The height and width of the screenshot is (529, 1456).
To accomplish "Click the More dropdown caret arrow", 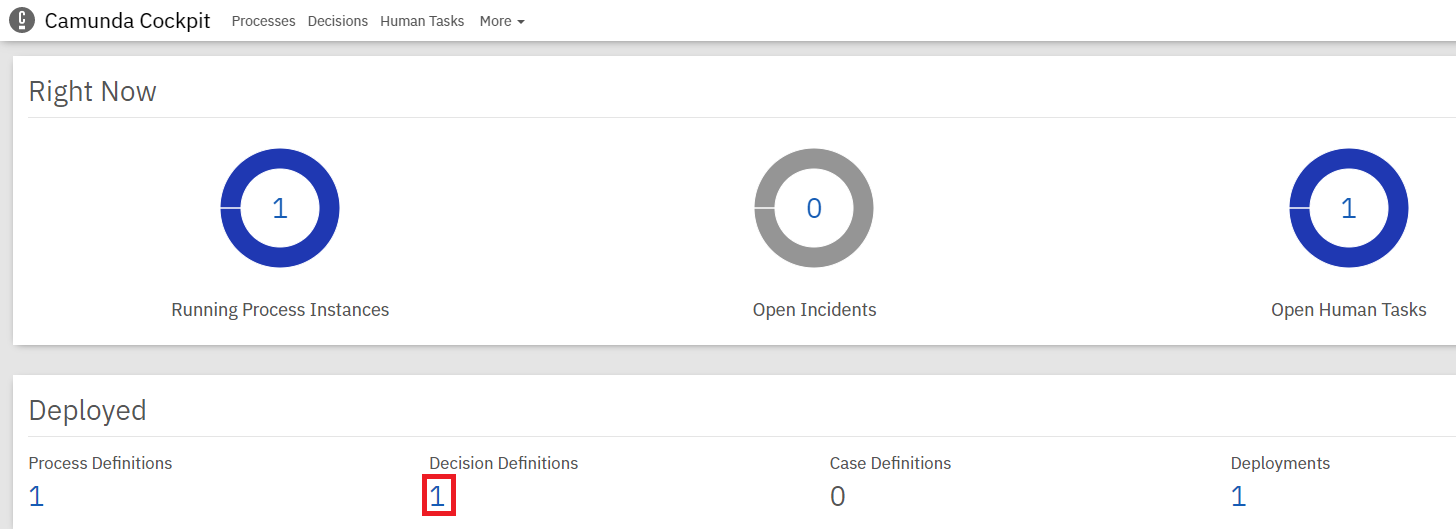I will pyautogui.click(x=521, y=22).
